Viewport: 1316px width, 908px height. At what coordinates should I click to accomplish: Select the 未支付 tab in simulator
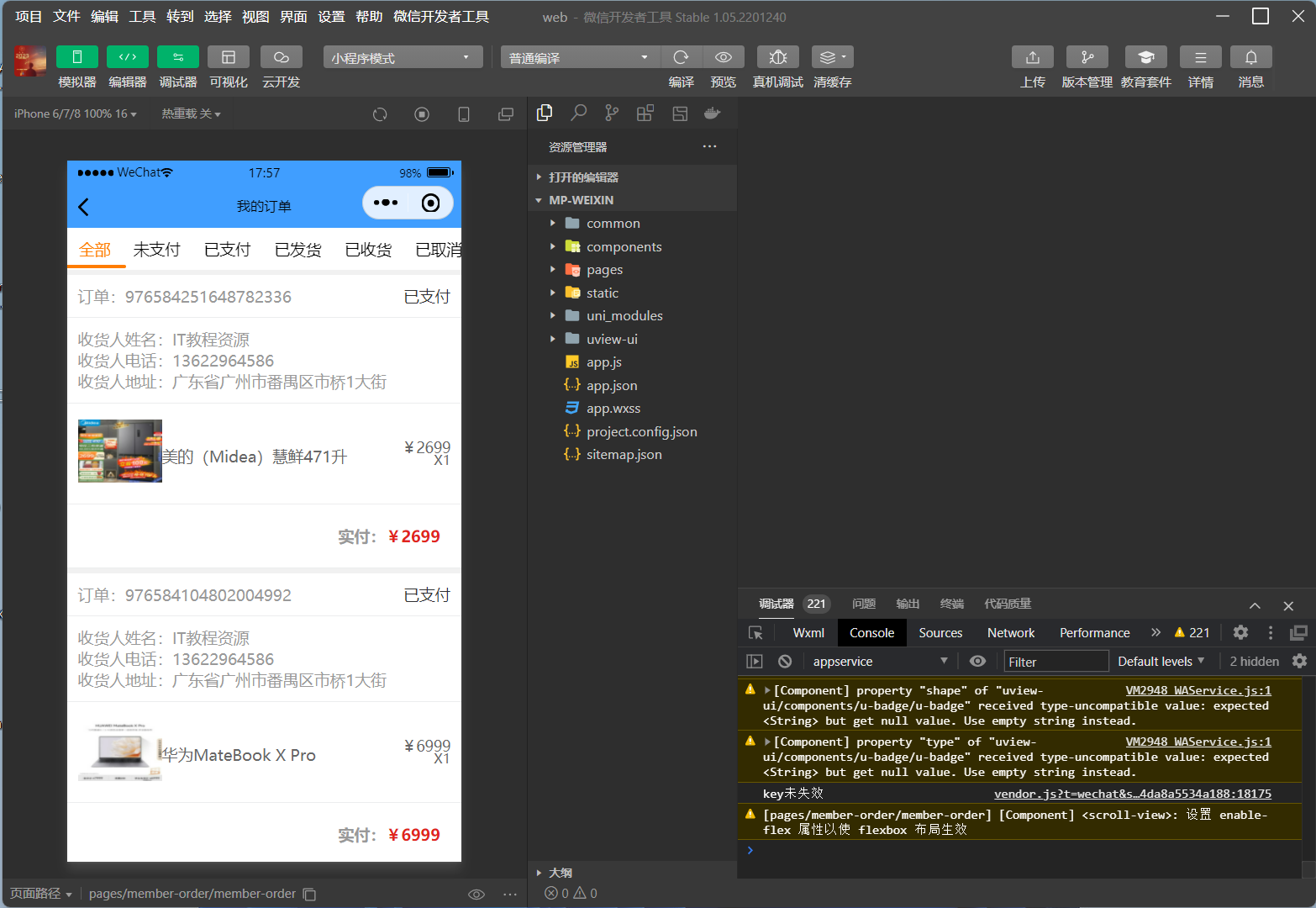tap(156, 250)
